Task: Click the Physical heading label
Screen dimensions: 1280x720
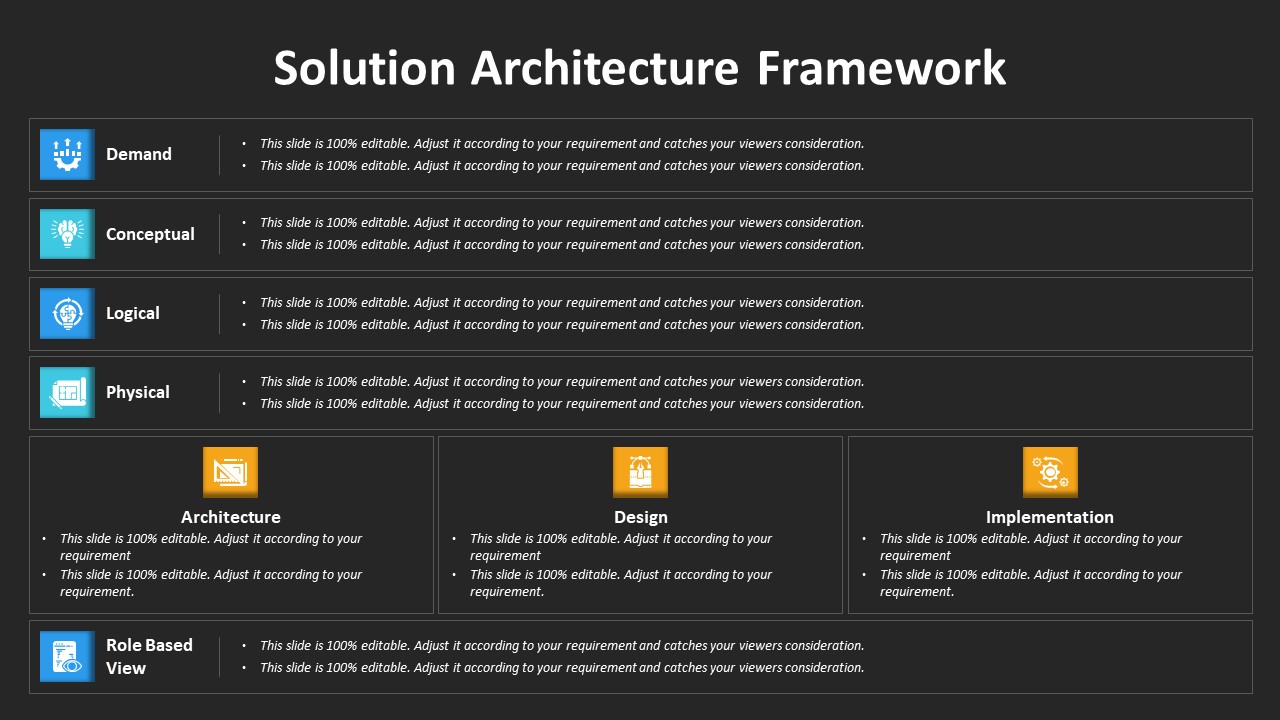Action: click(138, 392)
